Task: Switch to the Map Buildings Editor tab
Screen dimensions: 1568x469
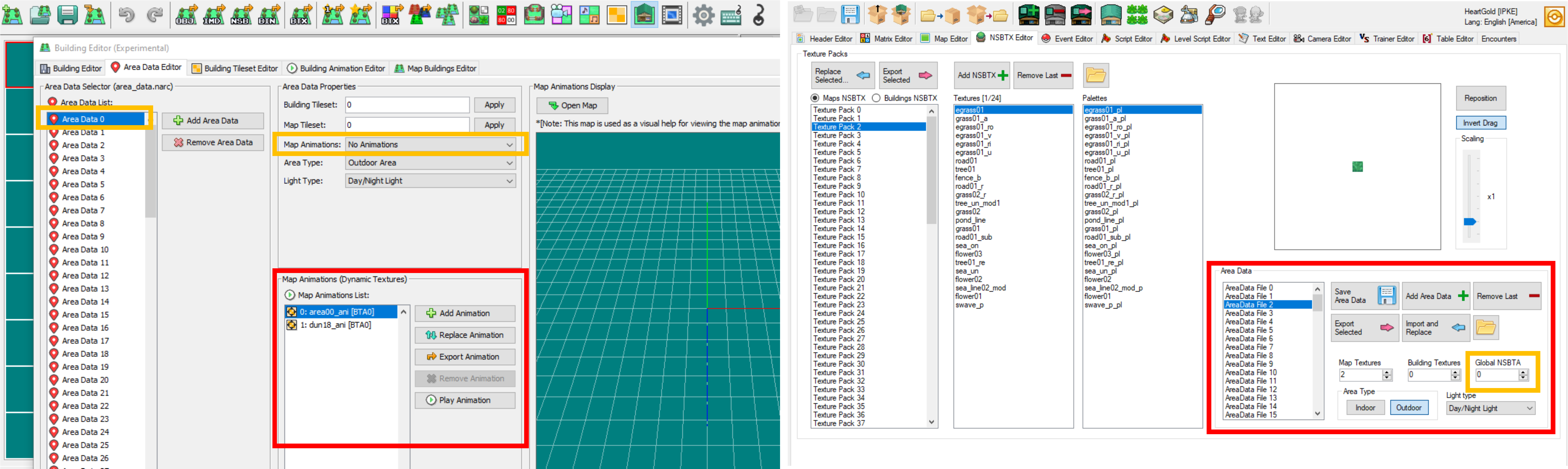Action: coord(436,69)
